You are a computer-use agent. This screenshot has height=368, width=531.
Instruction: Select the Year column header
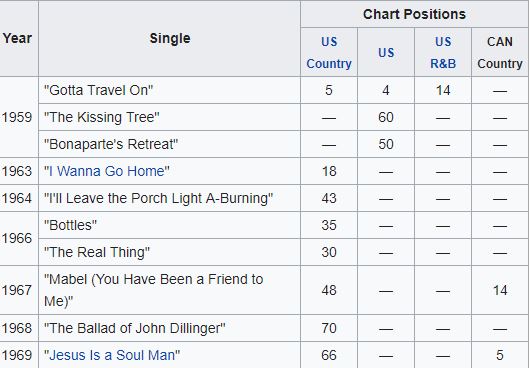pyautogui.click(x=18, y=38)
